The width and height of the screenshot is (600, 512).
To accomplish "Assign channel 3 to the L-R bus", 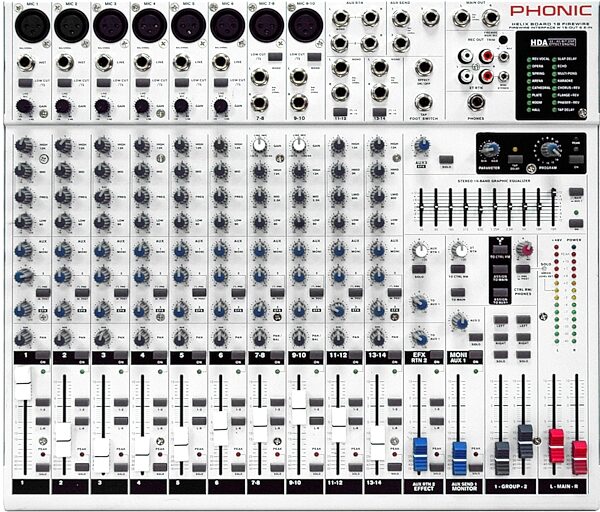I will [x=121, y=421].
